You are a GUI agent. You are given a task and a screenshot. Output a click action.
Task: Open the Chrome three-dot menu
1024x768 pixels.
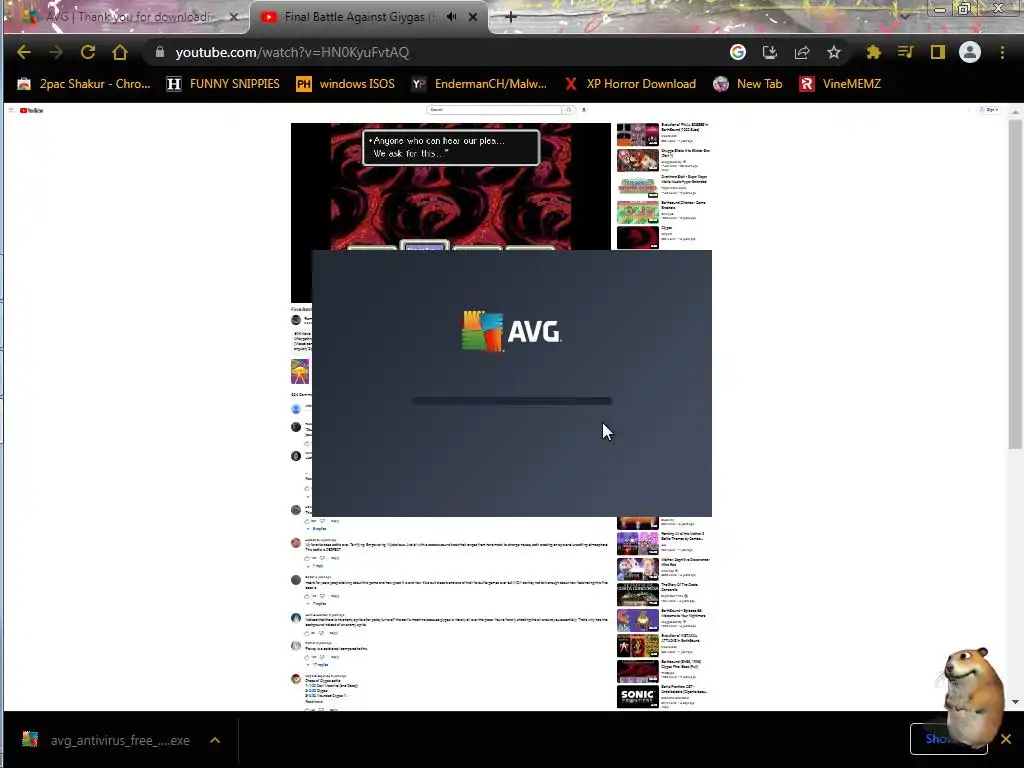1002,52
